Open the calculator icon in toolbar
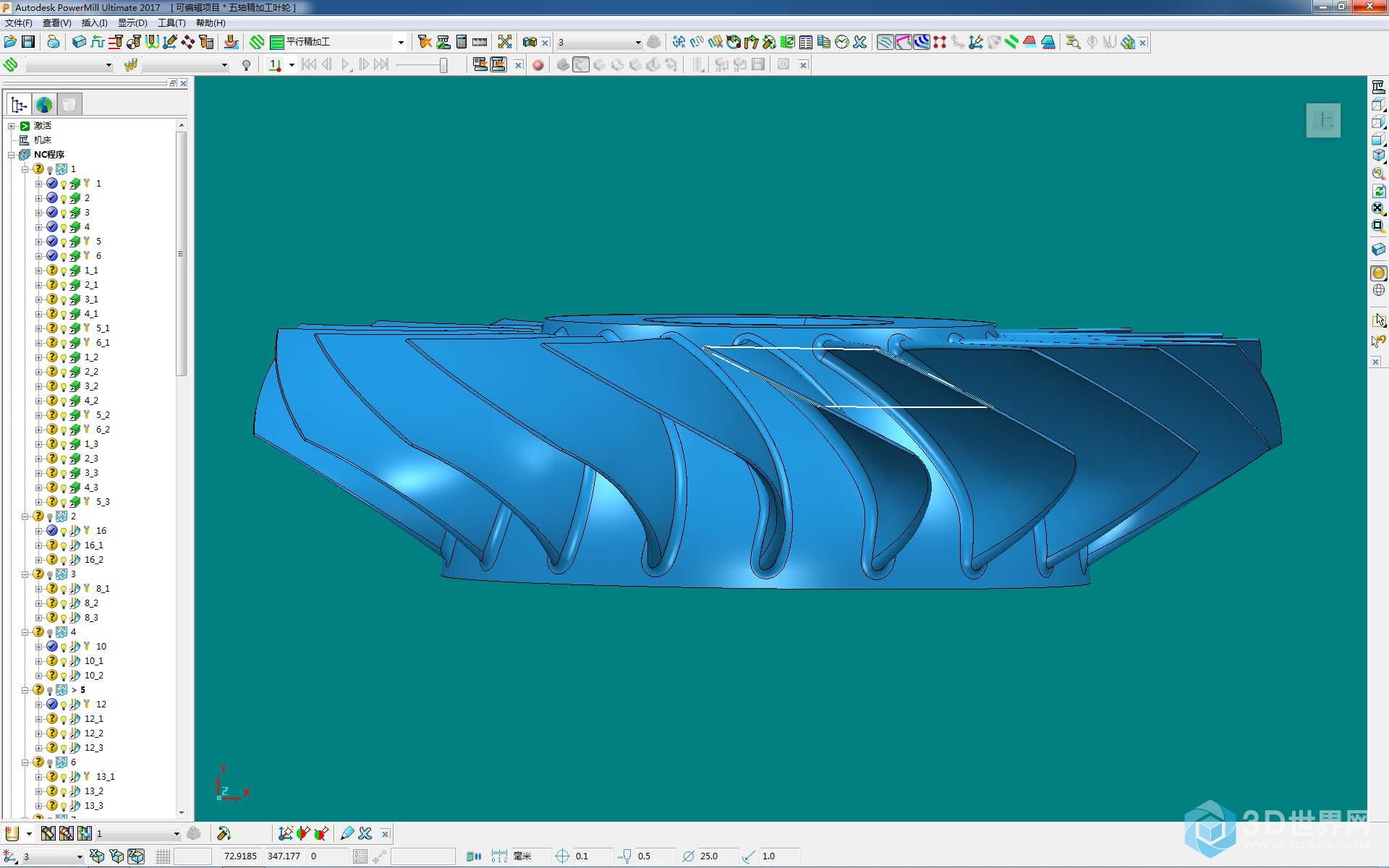This screenshot has width=1389, height=868. (x=462, y=42)
